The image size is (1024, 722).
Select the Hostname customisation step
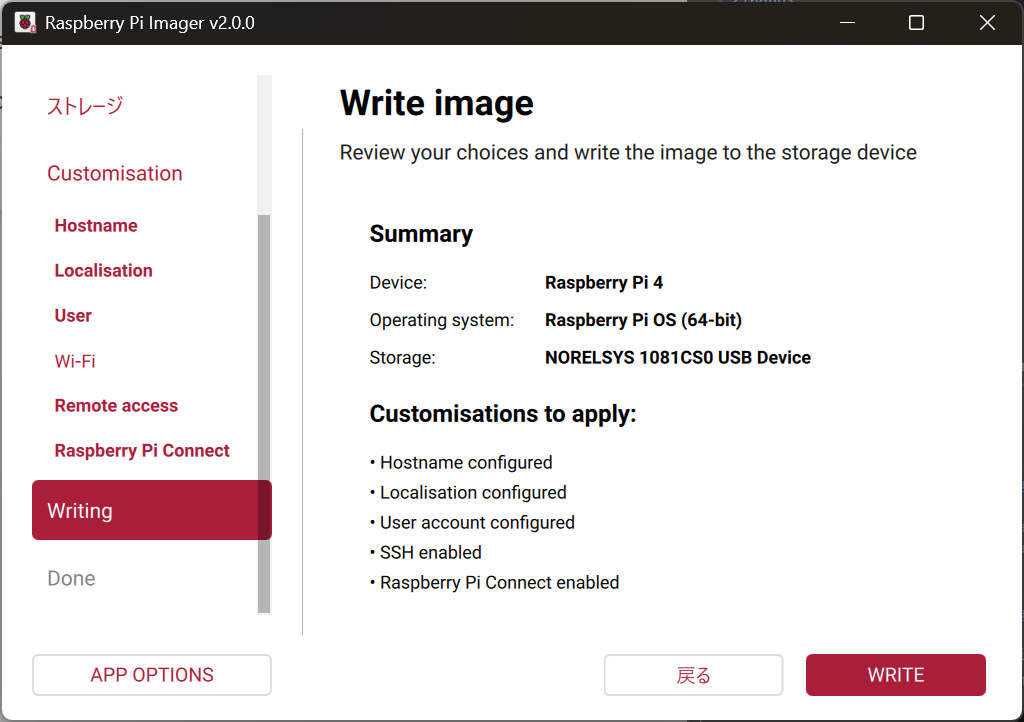96,225
